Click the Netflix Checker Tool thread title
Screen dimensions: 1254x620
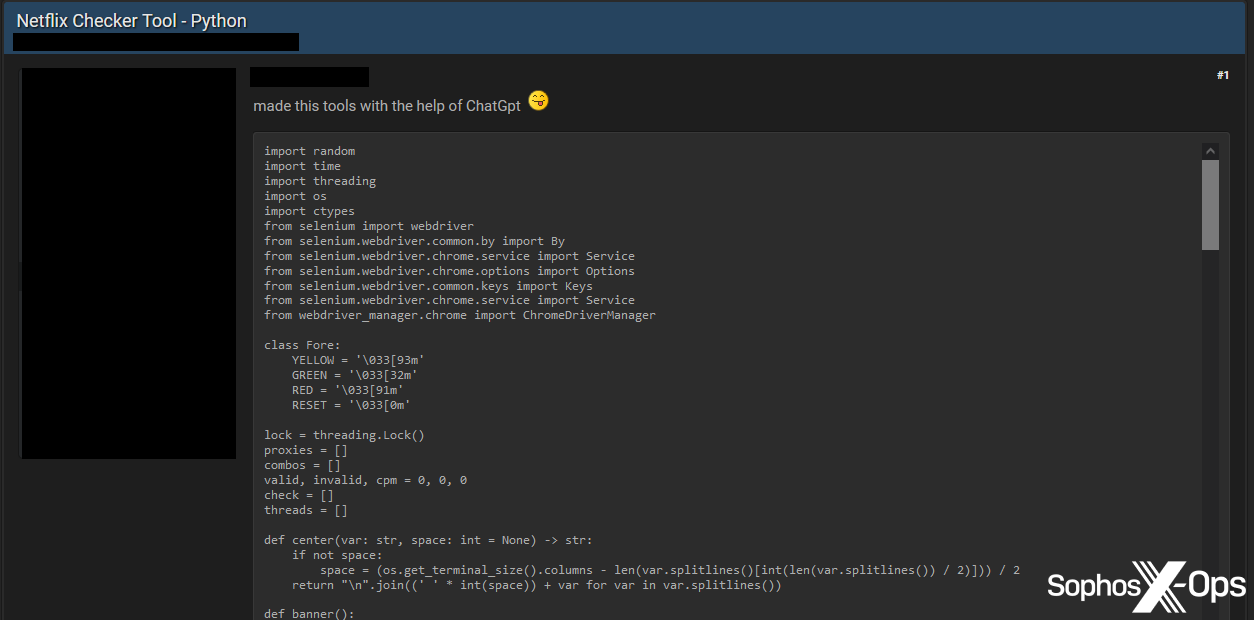coord(131,20)
